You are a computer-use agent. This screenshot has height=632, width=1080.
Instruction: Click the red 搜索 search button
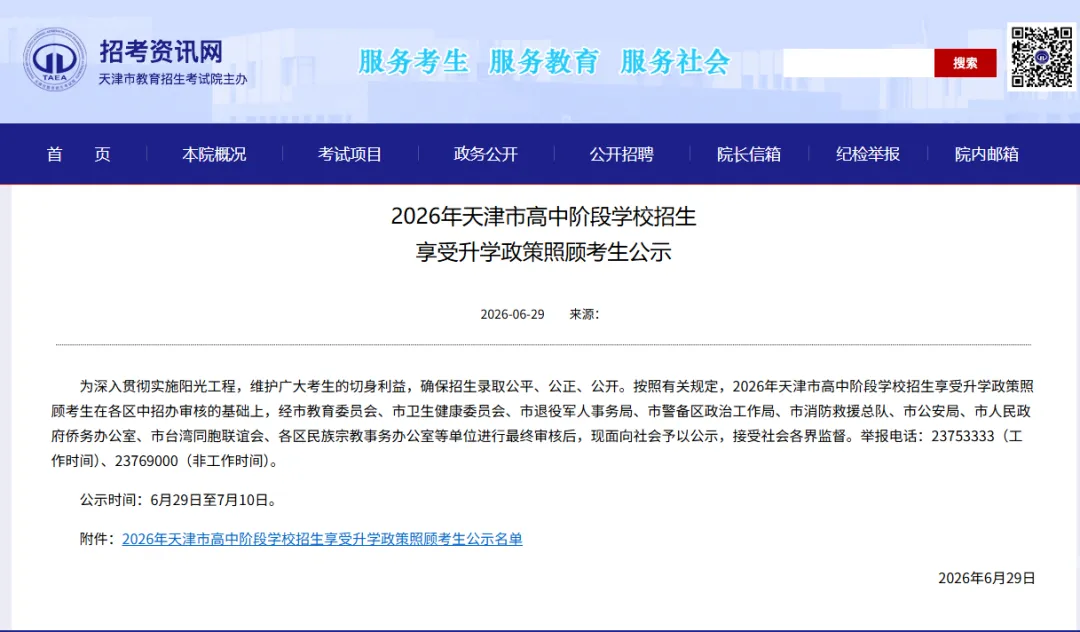965,63
